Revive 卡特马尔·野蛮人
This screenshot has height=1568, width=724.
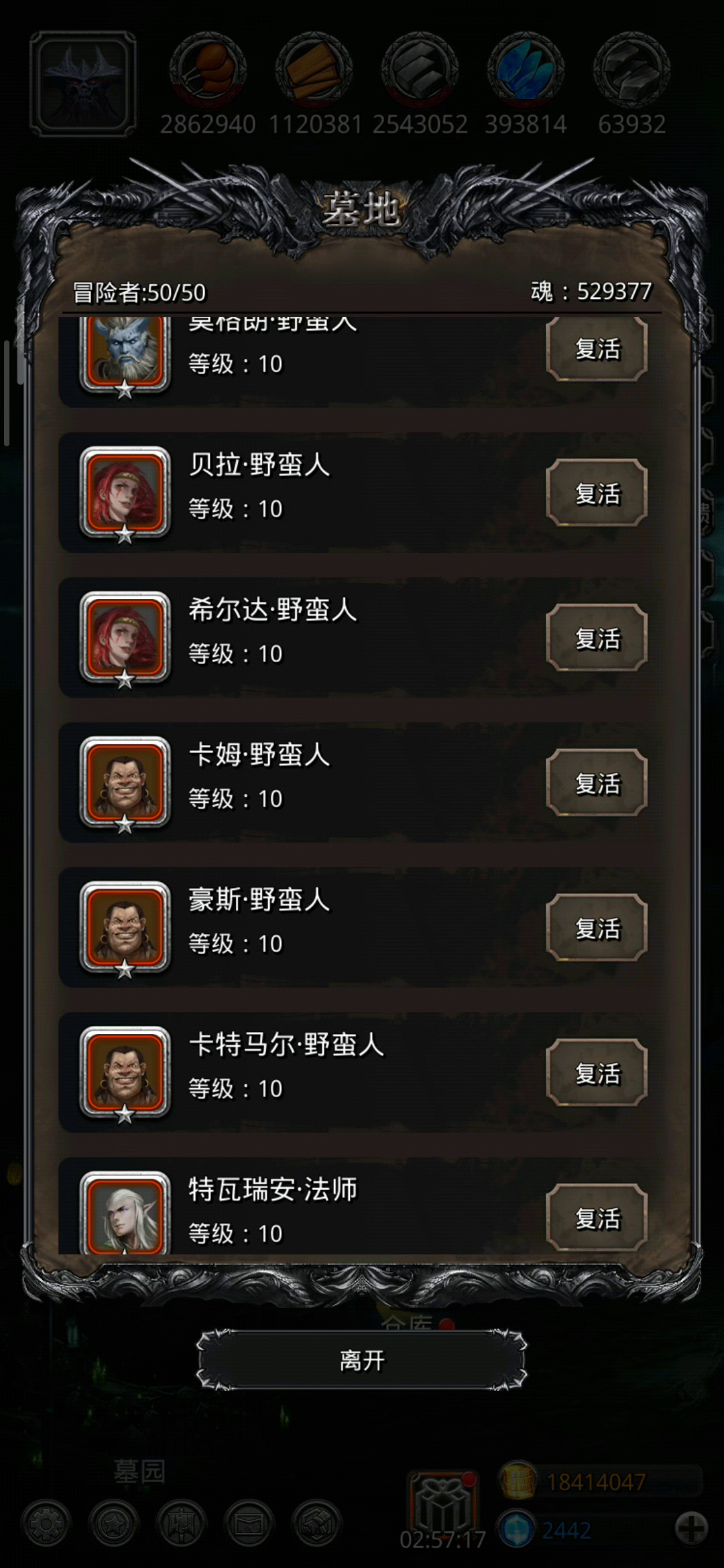[x=597, y=1072]
